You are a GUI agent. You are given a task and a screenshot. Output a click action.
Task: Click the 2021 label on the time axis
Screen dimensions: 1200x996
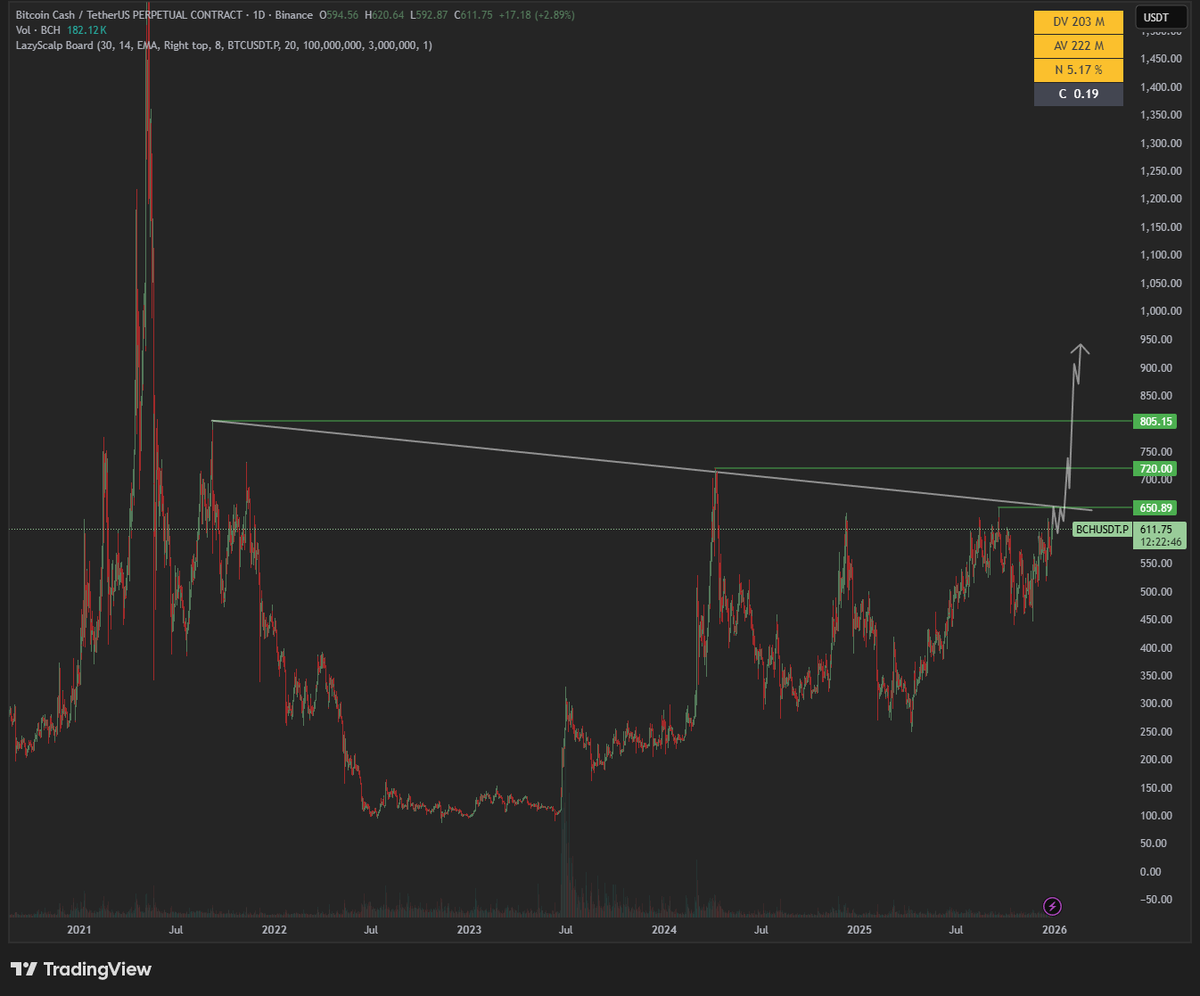79,930
